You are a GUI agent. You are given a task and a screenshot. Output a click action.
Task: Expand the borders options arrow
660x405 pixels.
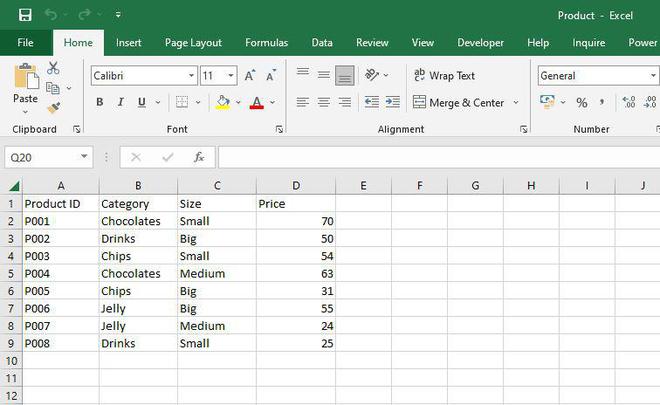(x=198, y=102)
